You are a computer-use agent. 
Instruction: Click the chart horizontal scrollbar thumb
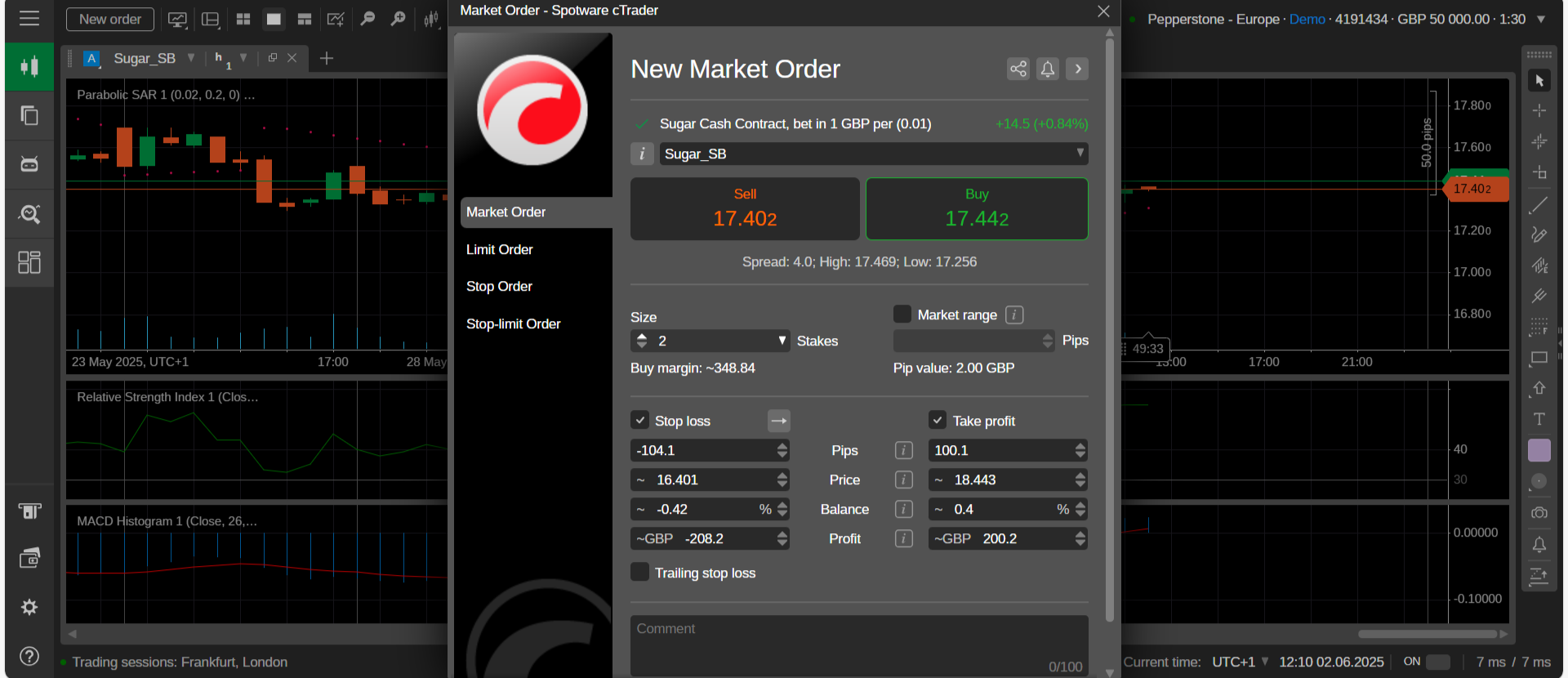click(x=1428, y=634)
